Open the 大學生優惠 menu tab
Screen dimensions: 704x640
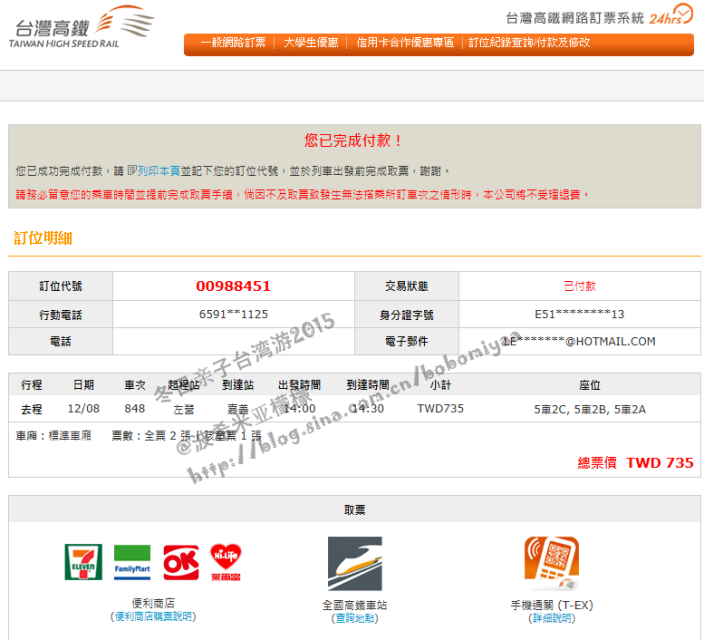tap(311, 43)
